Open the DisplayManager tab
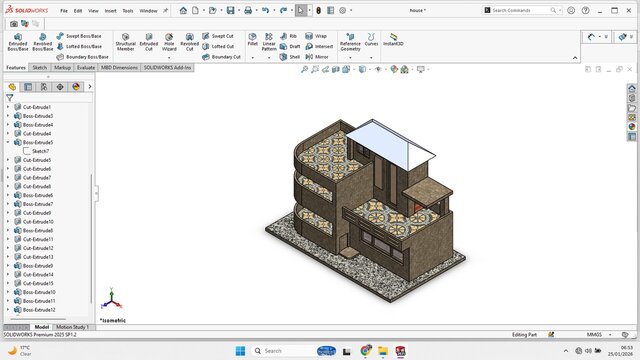Viewport: 640px width, 360px height. [x=76, y=87]
